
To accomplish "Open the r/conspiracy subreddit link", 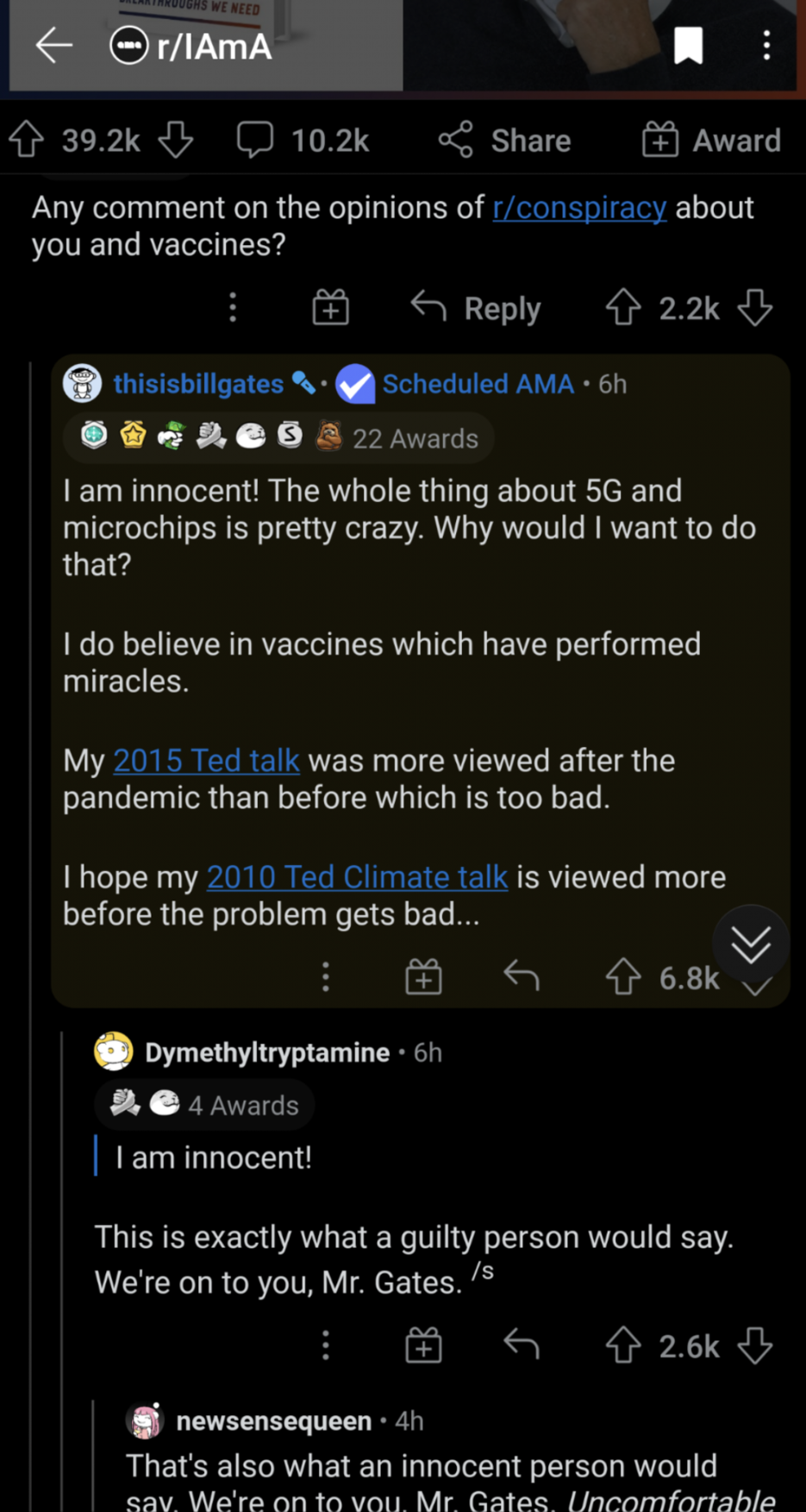I will 579,208.
